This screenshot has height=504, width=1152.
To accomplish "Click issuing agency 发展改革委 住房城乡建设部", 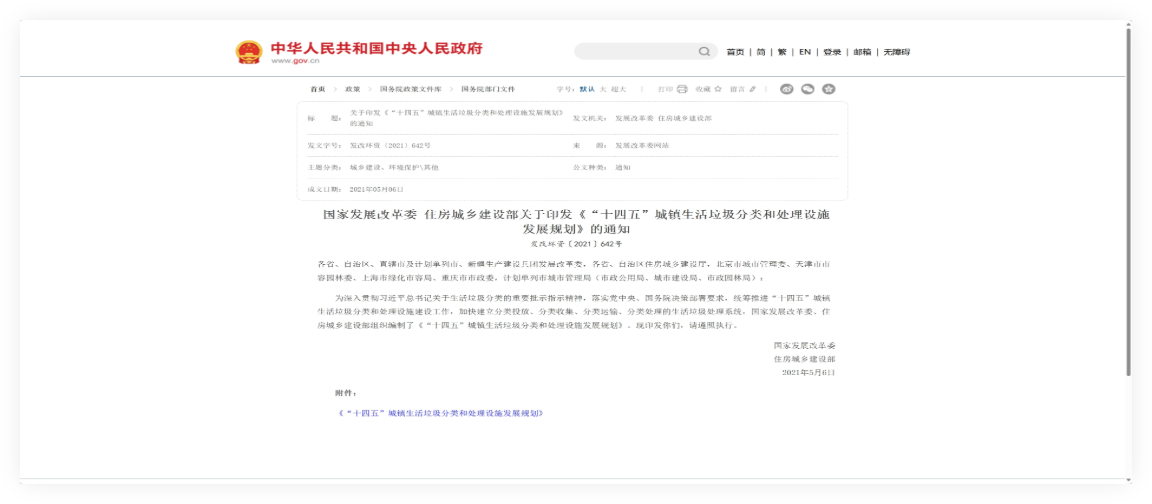I will 663,118.
